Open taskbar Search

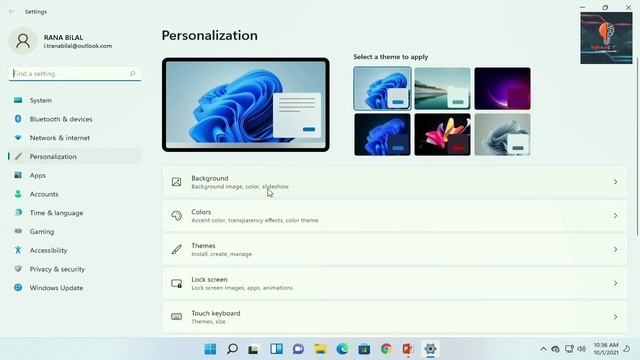232,349
